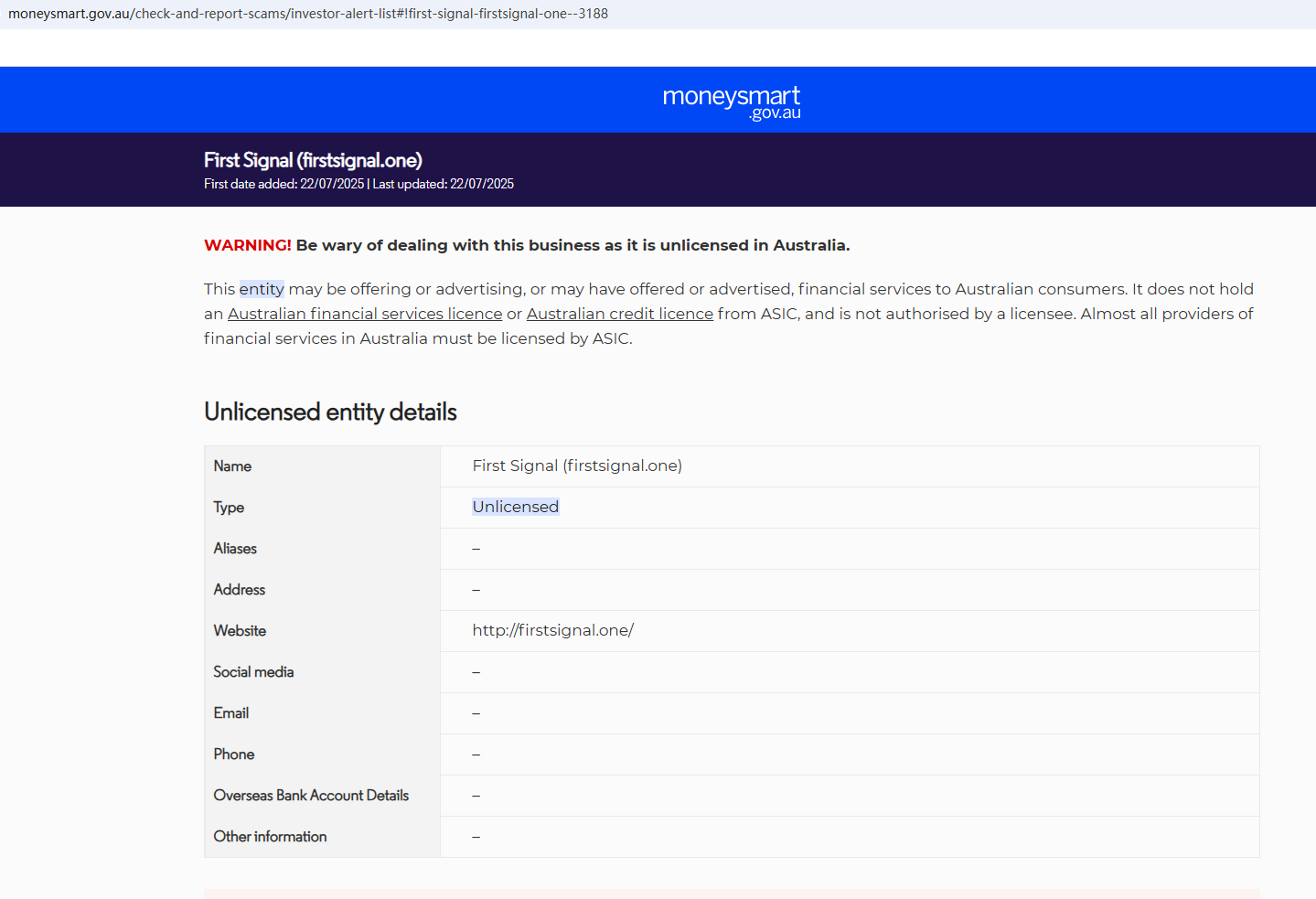Click the 'Phone' row label
The image size is (1316, 899).
point(234,755)
